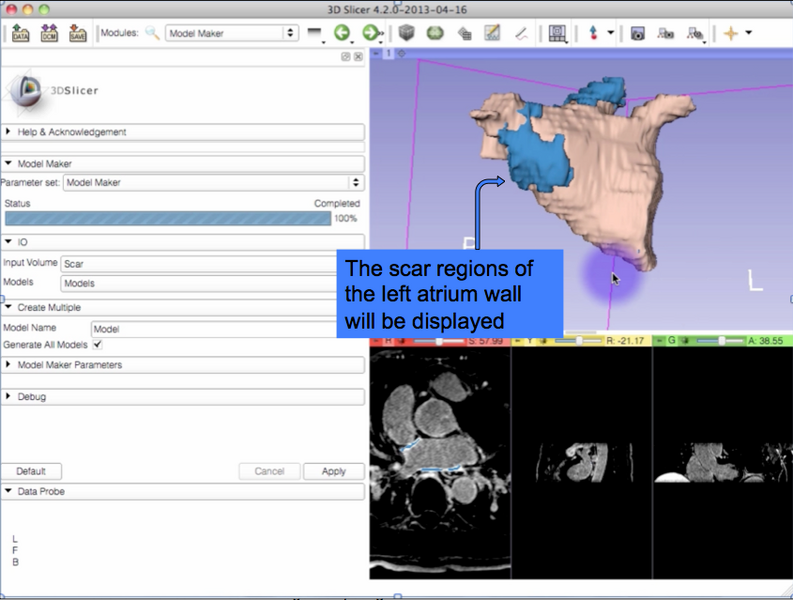This screenshot has width=793, height=600.
Task: Click the Editor module toolbar icon
Action: (x=492, y=33)
